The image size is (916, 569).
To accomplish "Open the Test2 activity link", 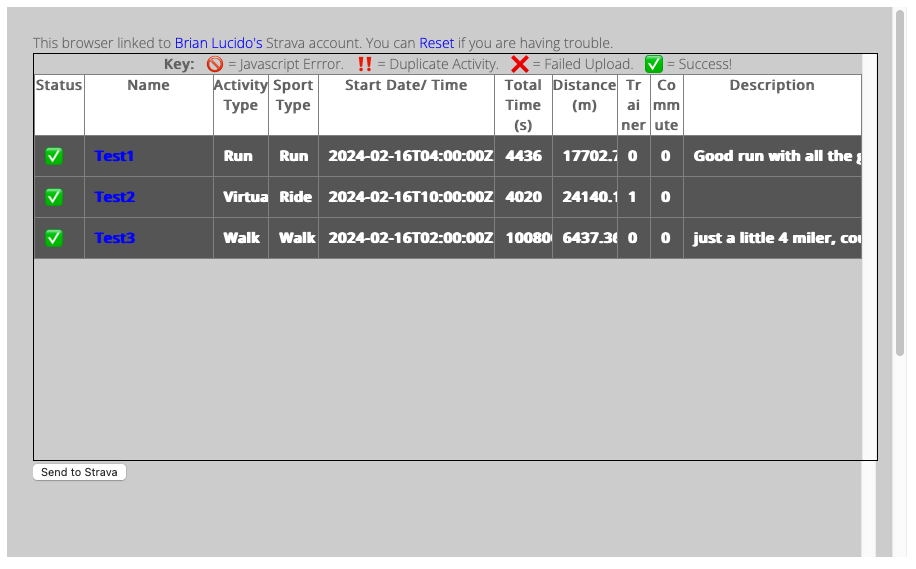I will point(115,197).
